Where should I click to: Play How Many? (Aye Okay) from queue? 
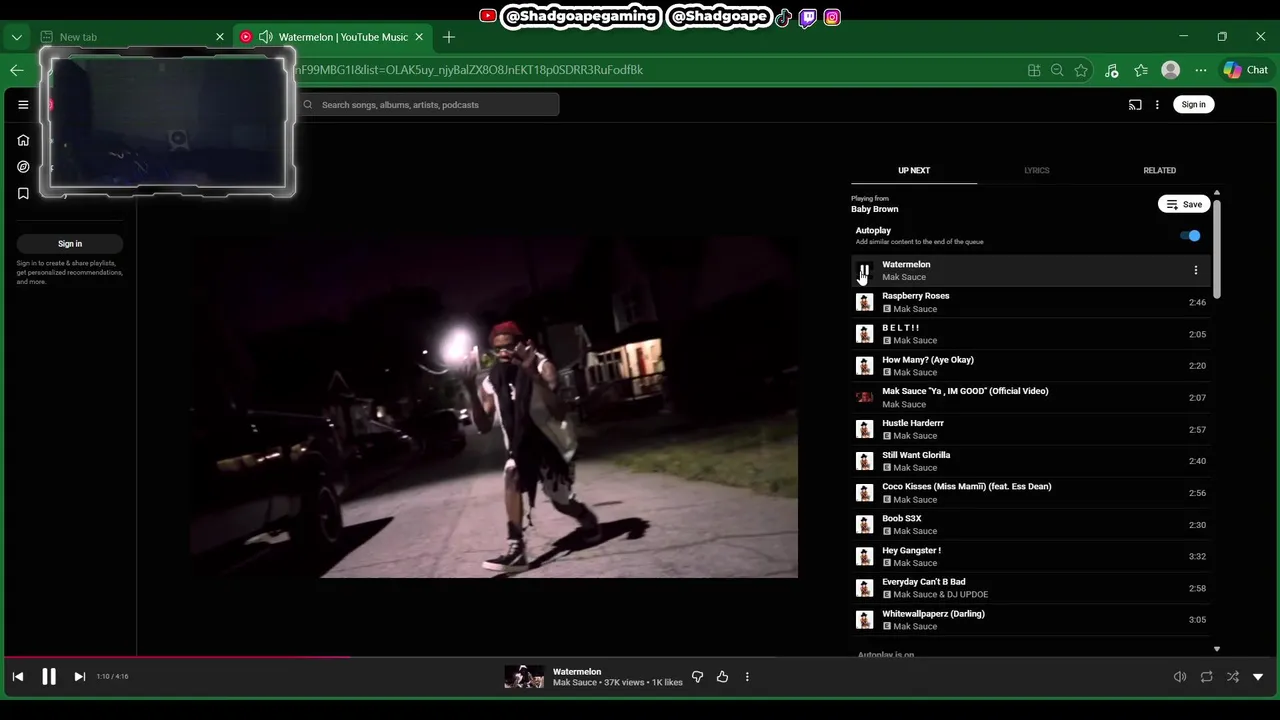click(x=1030, y=366)
